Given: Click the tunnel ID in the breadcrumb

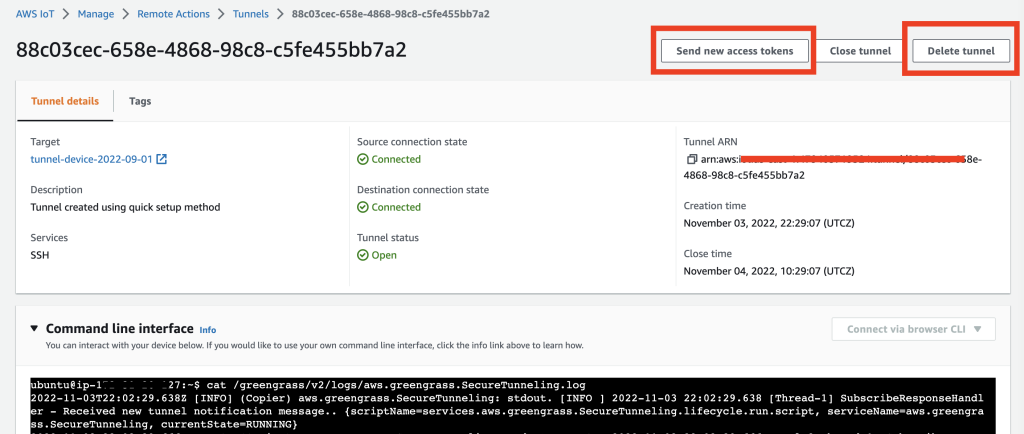Looking at the screenshot, I should click(390, 14).
